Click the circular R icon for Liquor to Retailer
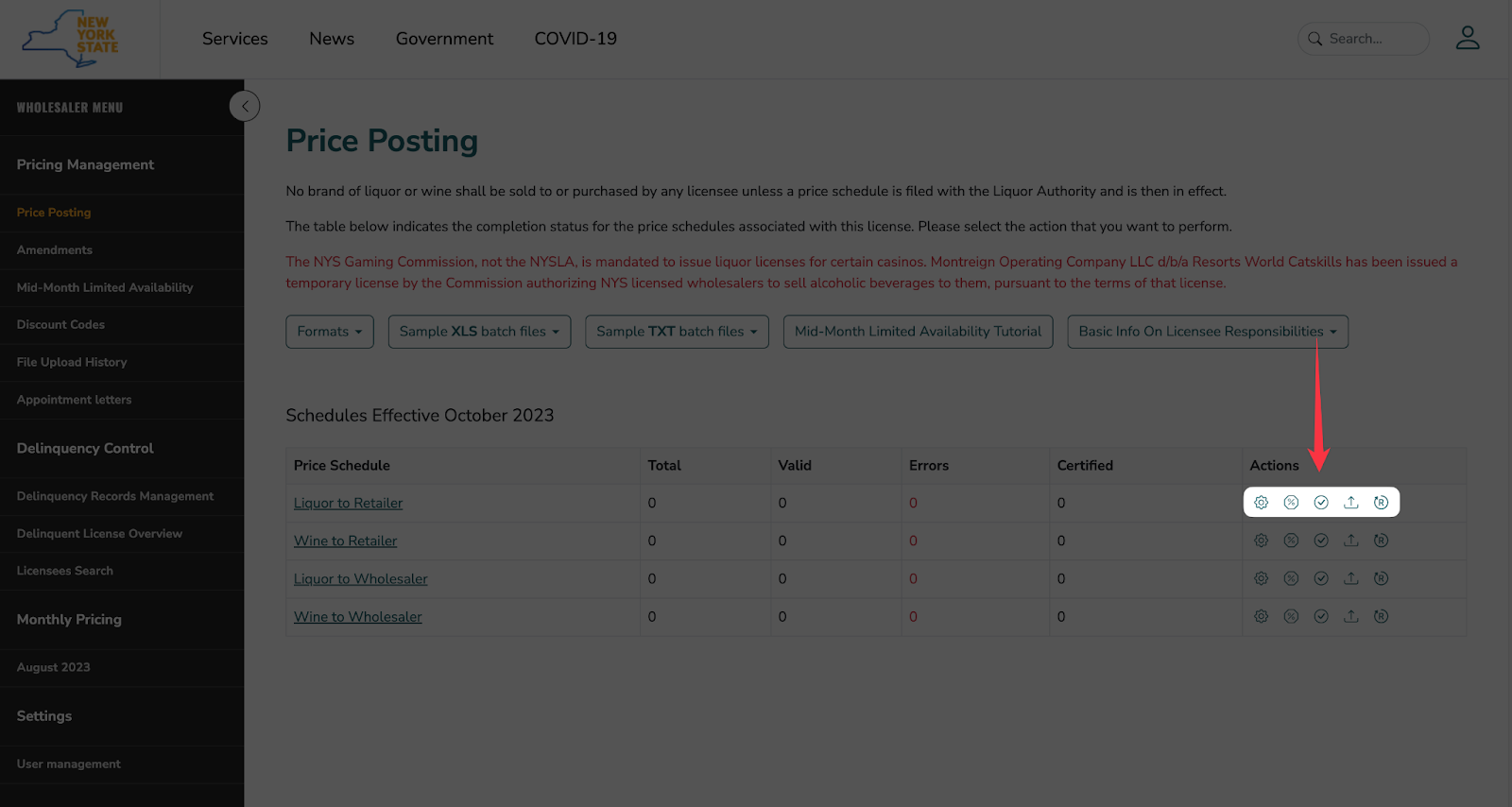1512x807 pixels. click(x=1381, y=503)
